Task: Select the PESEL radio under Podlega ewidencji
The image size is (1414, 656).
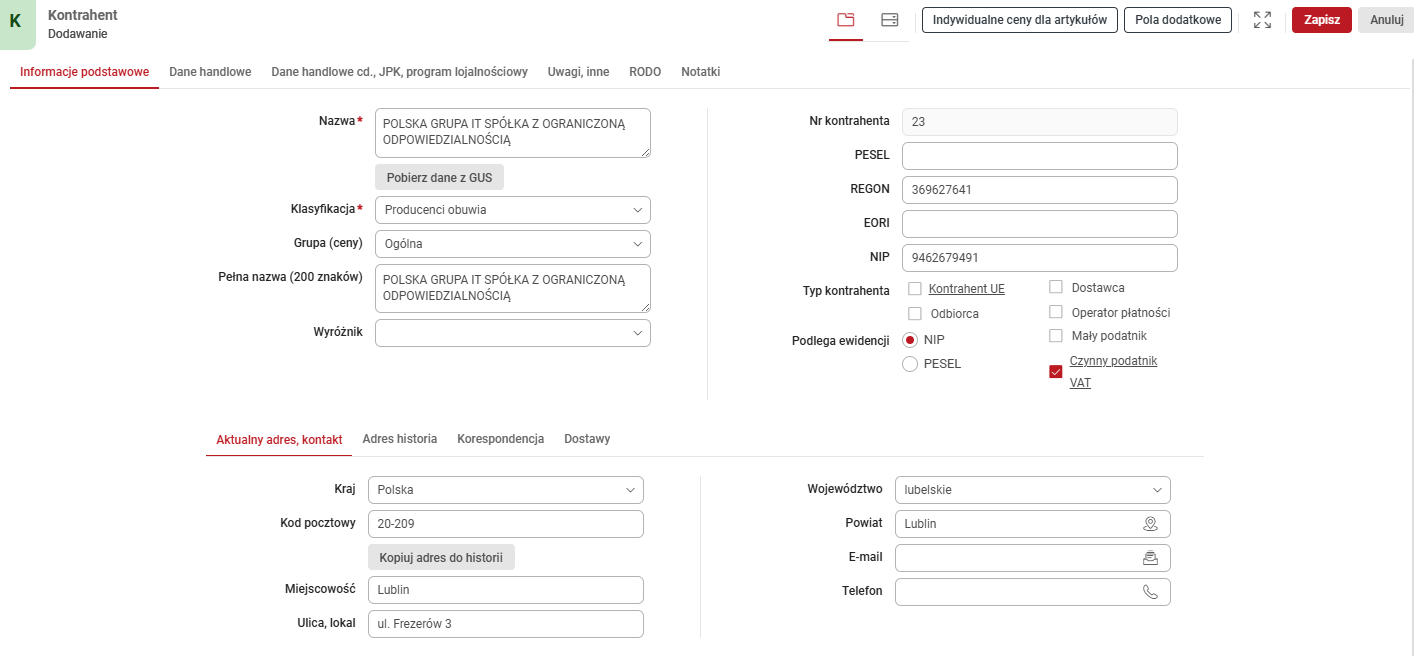Action: click(910, 364)
